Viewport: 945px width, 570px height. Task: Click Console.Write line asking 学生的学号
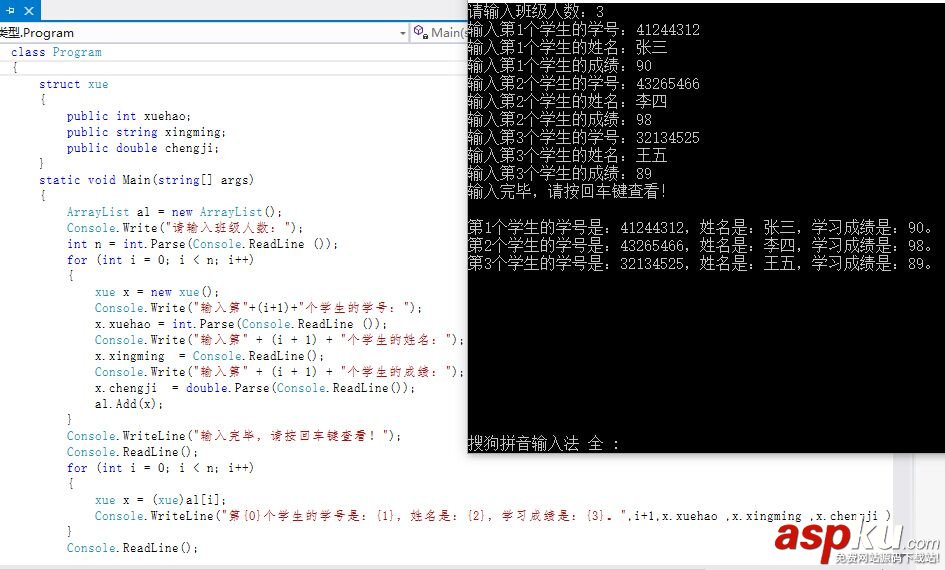tap(259, 308)
